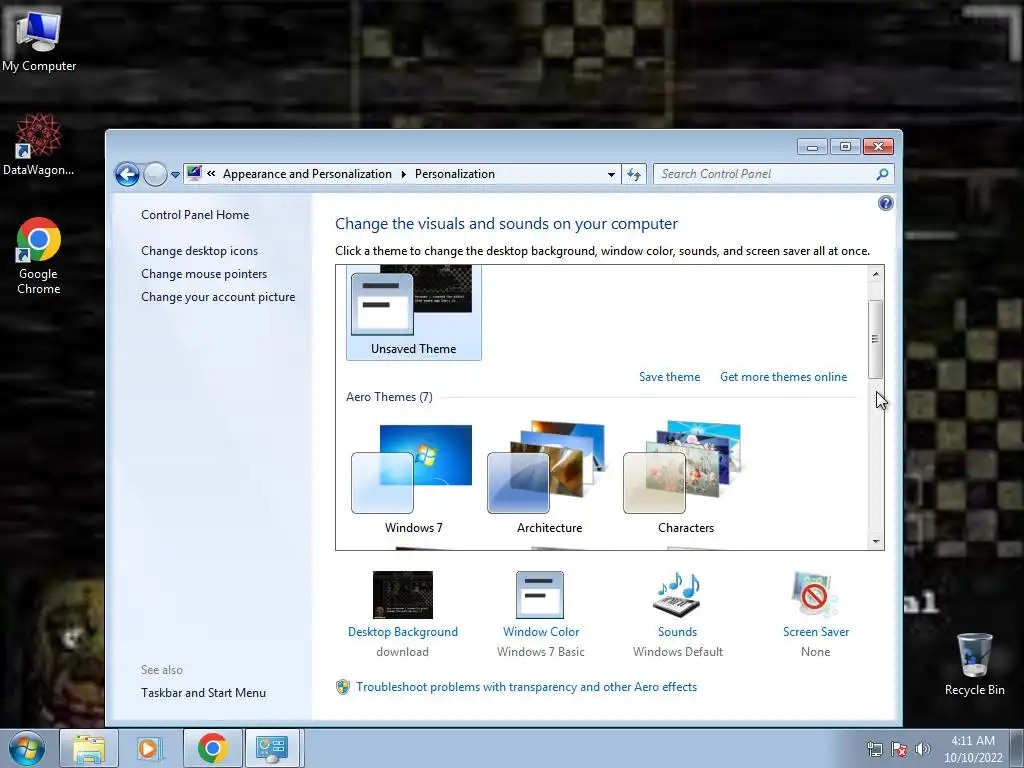Image resolution: width=1024 pixels, height=768 pixels.
Task: Select the Characters theme
Action: (686, 479)
